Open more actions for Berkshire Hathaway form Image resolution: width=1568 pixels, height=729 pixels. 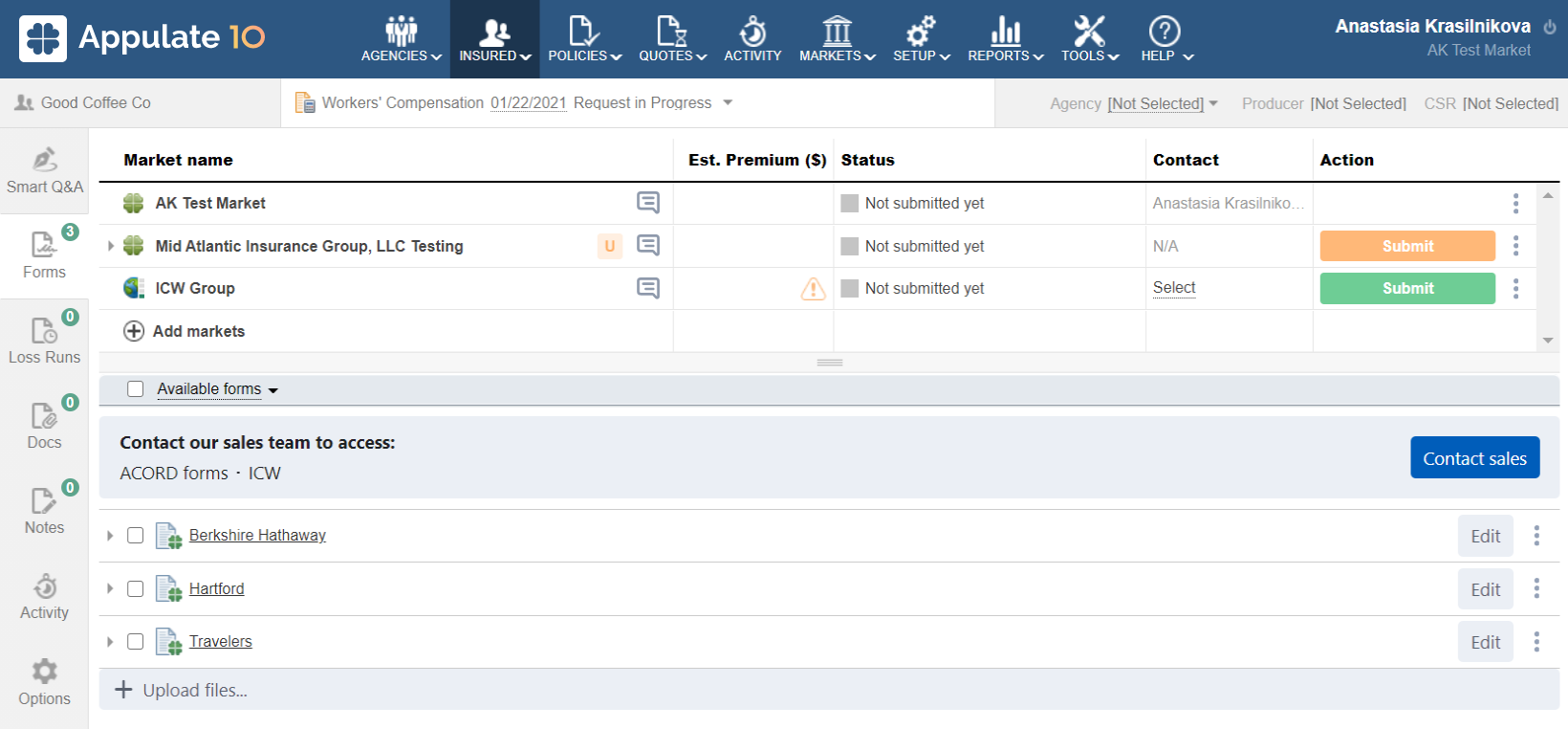[1536, 535]
